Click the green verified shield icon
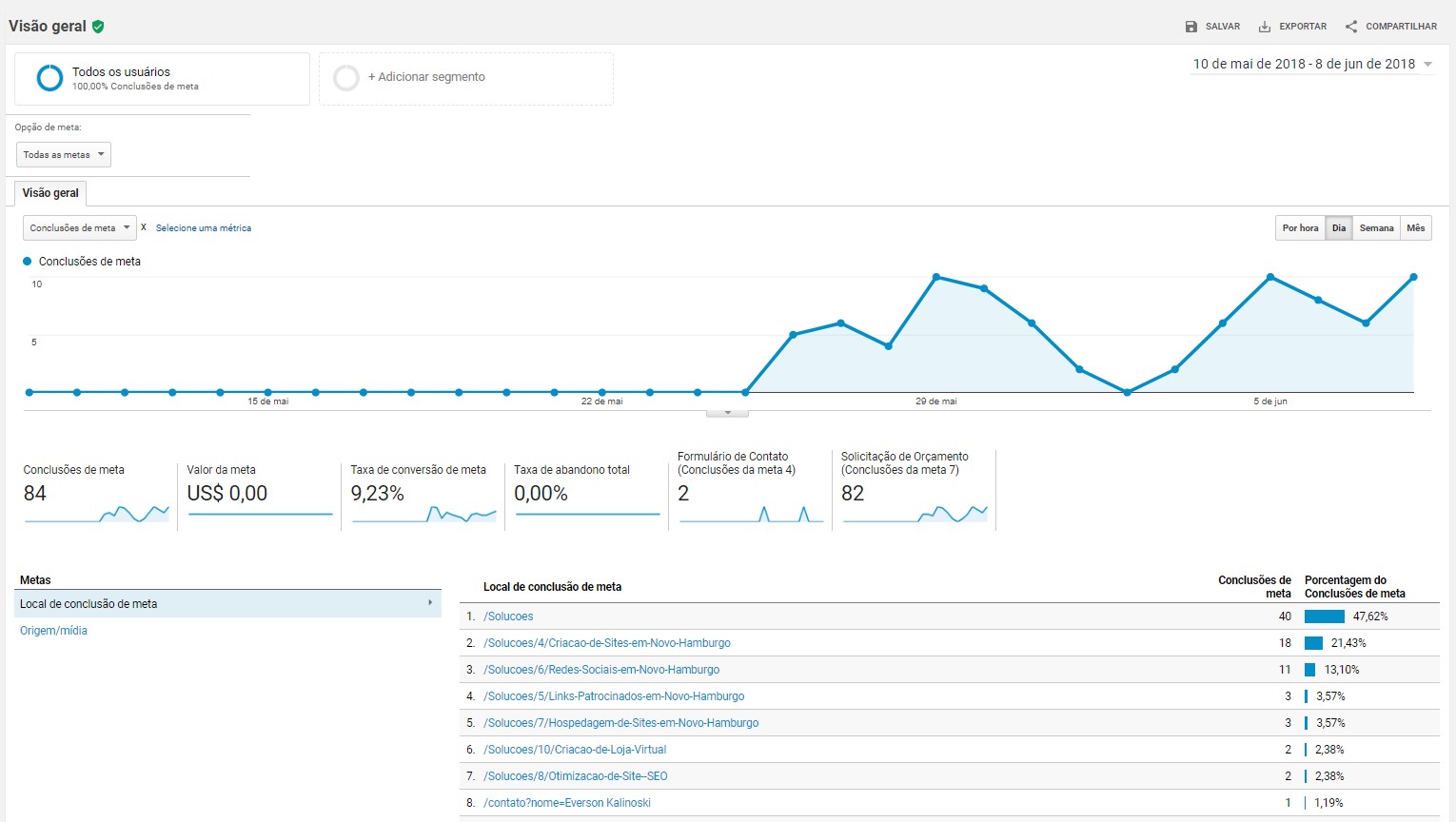 click(x=98, y=27)
